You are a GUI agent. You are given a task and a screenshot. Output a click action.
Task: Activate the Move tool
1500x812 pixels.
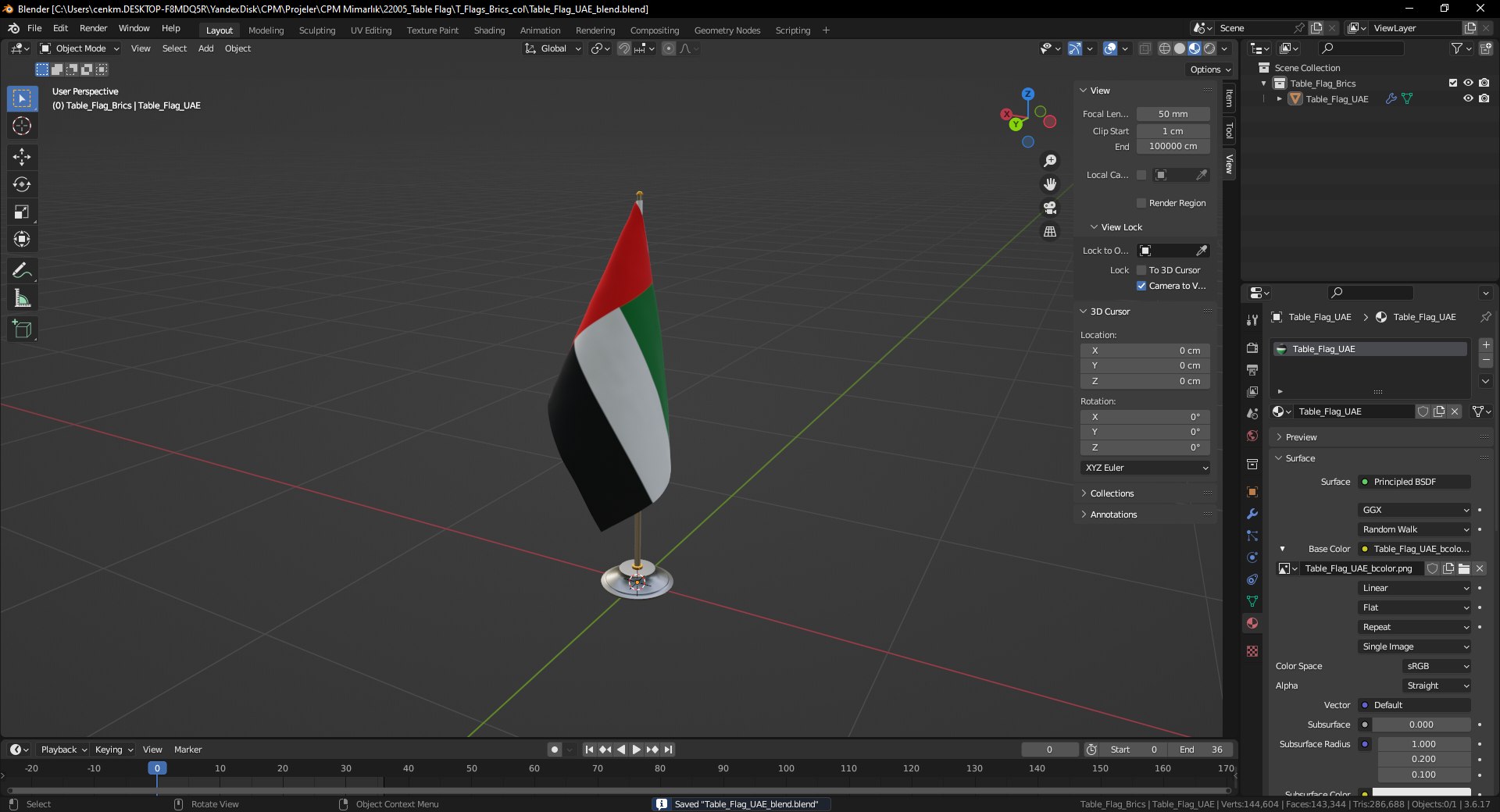point(22,157)
